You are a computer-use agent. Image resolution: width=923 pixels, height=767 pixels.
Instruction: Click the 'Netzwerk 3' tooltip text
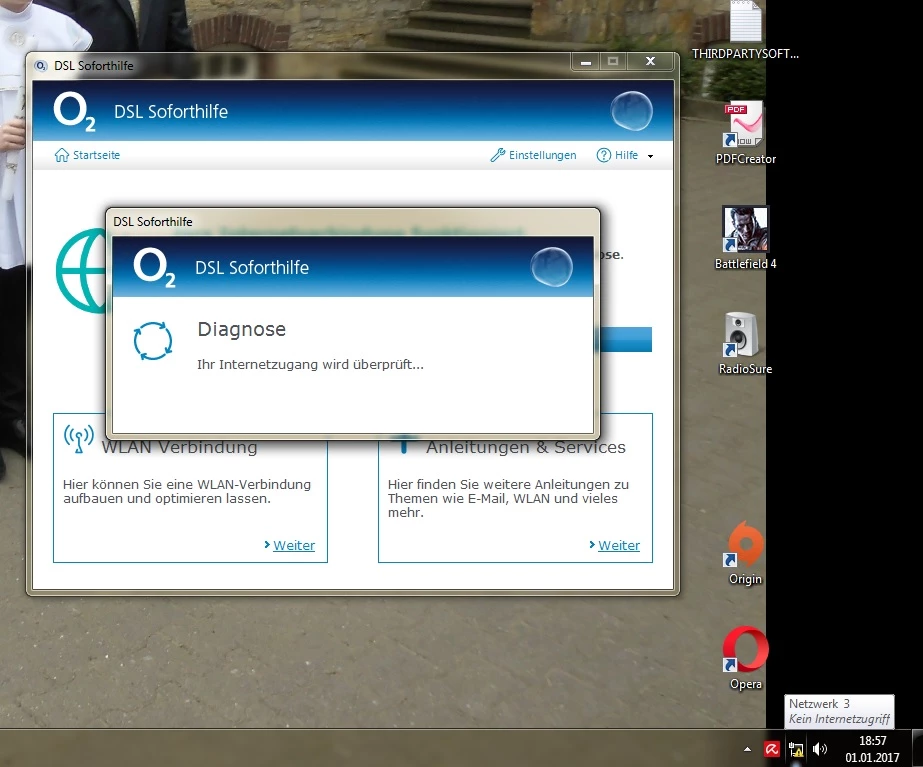pos(819,703)
